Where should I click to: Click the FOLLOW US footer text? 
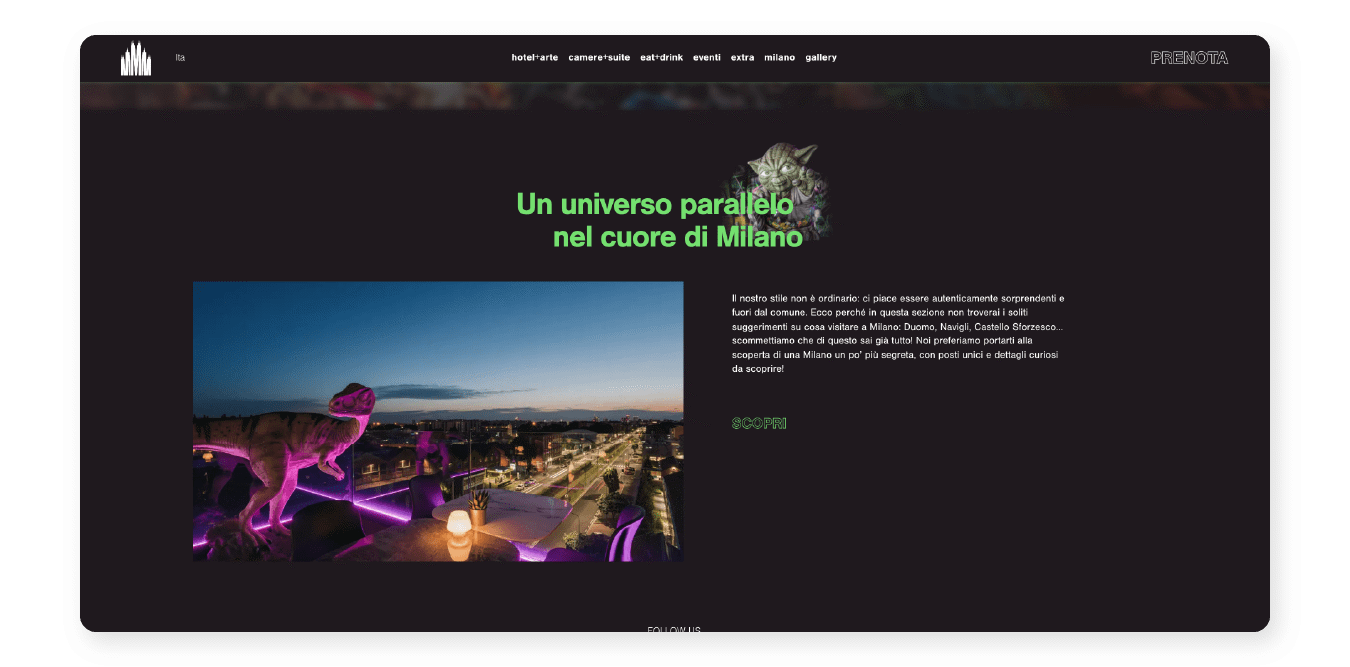(x=673, y=629)
